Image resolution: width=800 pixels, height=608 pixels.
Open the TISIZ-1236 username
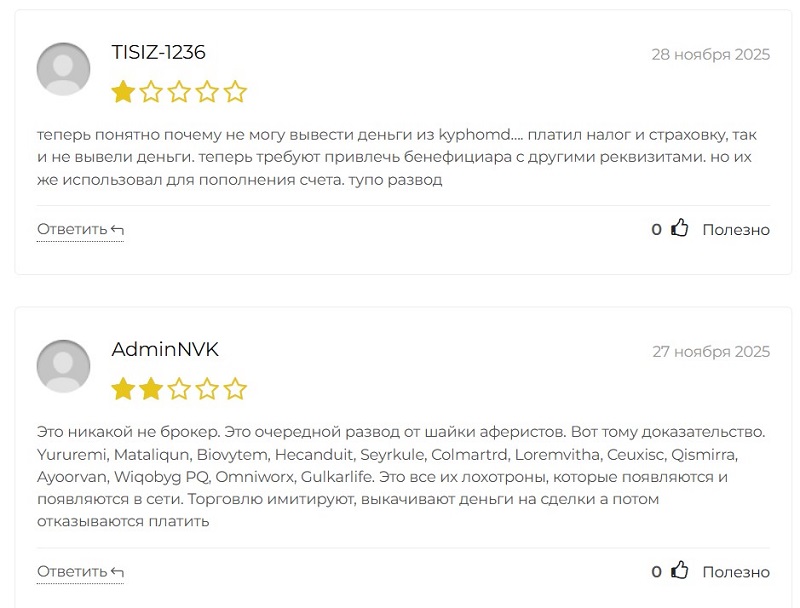coord(158,53)
